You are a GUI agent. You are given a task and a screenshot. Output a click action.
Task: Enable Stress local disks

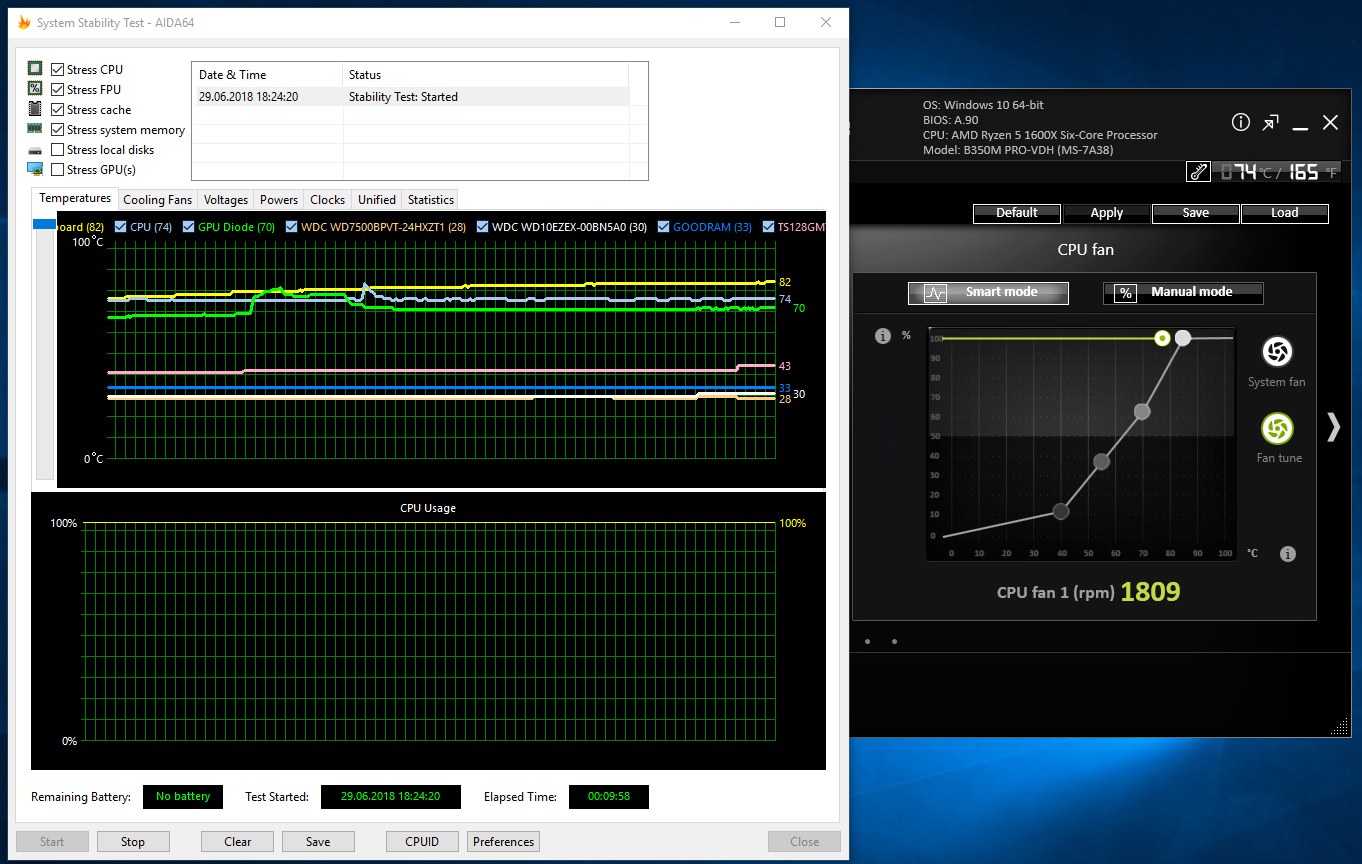point(58,150)
